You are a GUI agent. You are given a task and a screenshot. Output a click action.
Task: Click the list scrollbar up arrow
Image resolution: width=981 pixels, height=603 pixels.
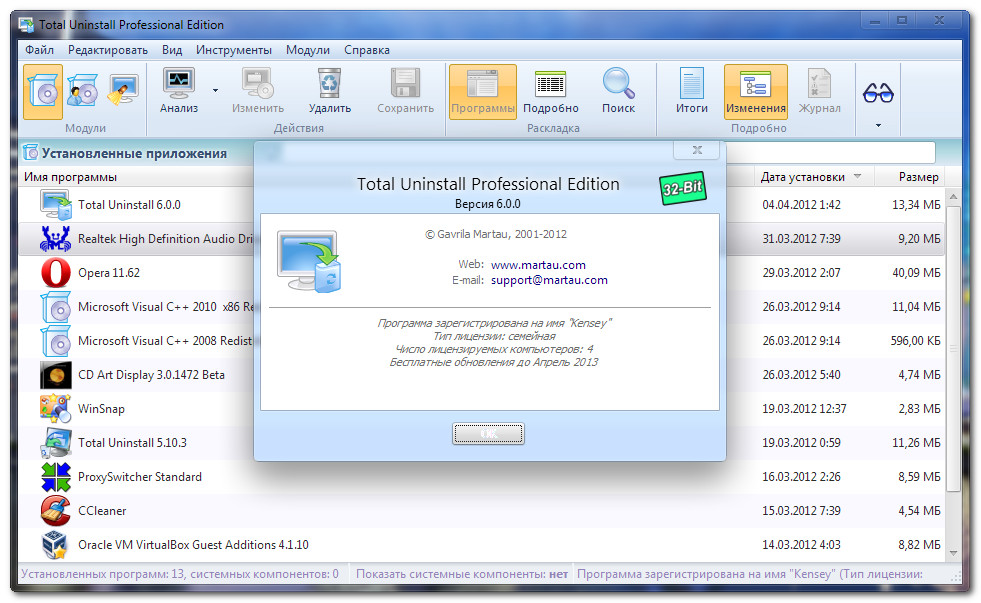click(953, 196)
